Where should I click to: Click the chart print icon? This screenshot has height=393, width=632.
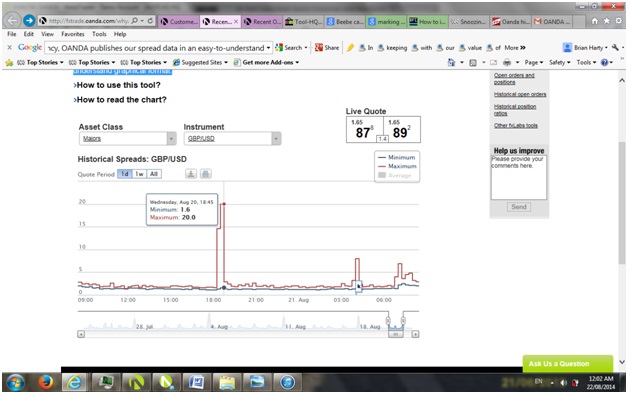(x=206, y=174)
